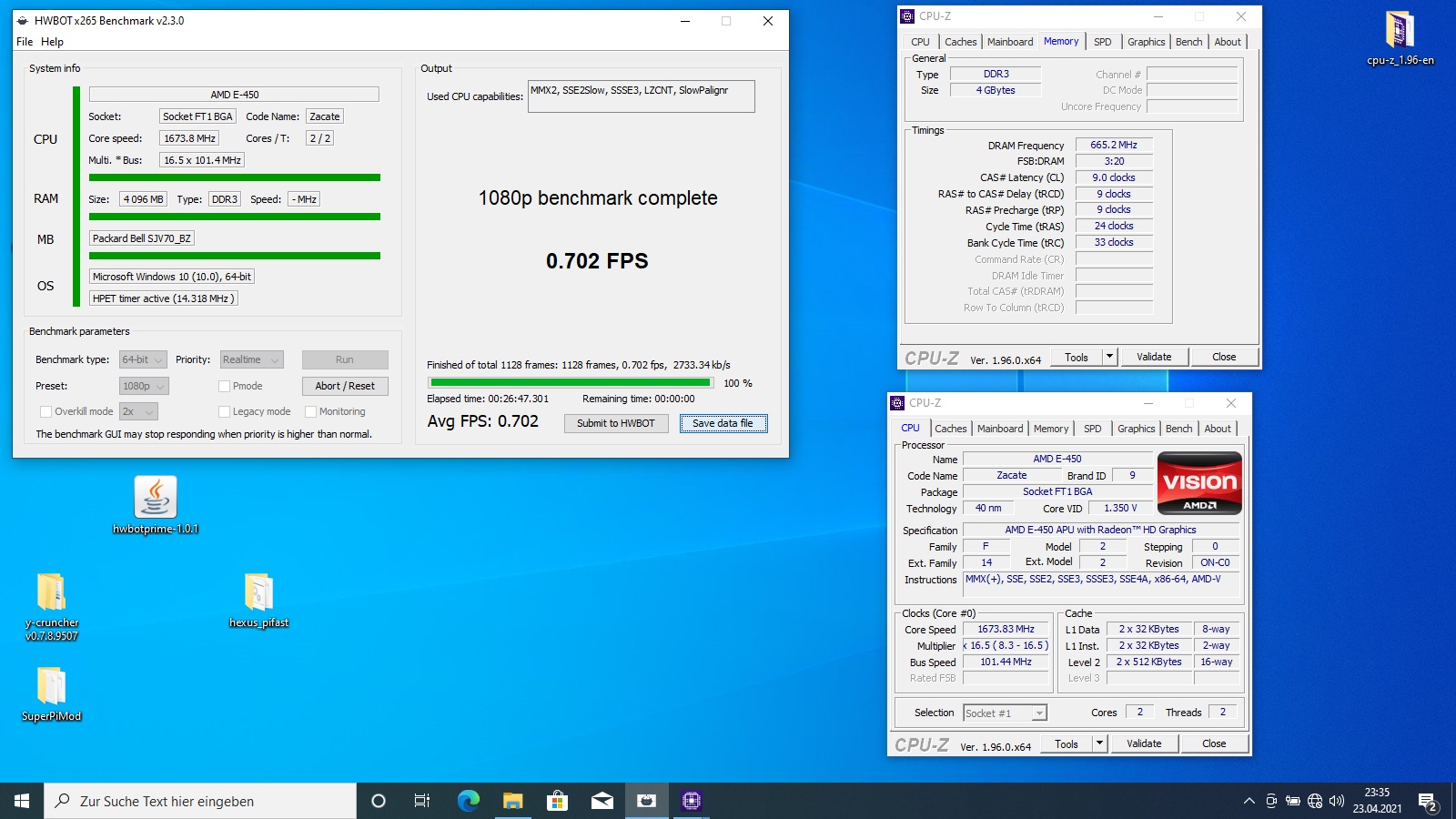This screenshot has width=1456, height=819.
Task: Click the Submit to HWBOT button
Action: 616,423
